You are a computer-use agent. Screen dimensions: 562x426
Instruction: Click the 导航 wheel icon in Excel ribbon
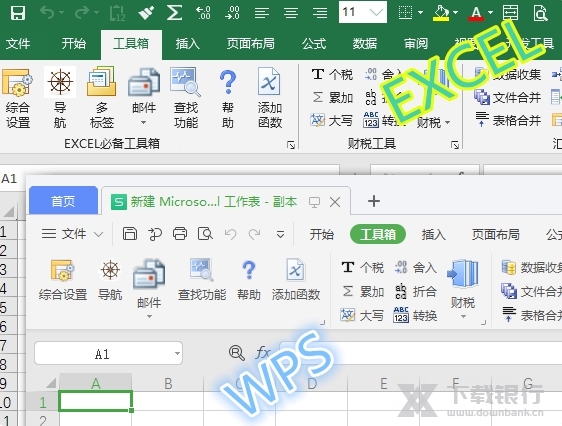point(60,82)
